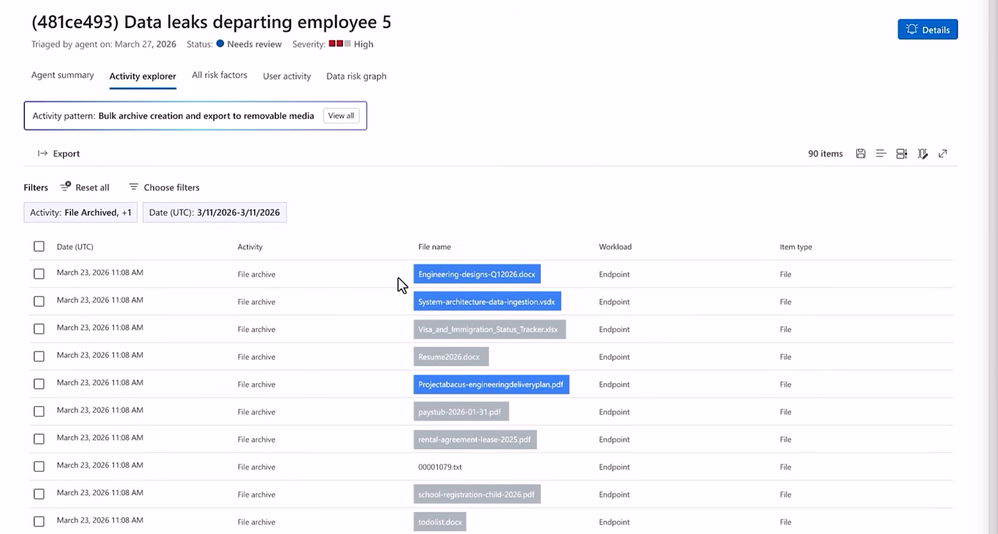Check the Resume2026.docx row checkbox
This screenshot has width=998, height=534.
pos(39,356)
